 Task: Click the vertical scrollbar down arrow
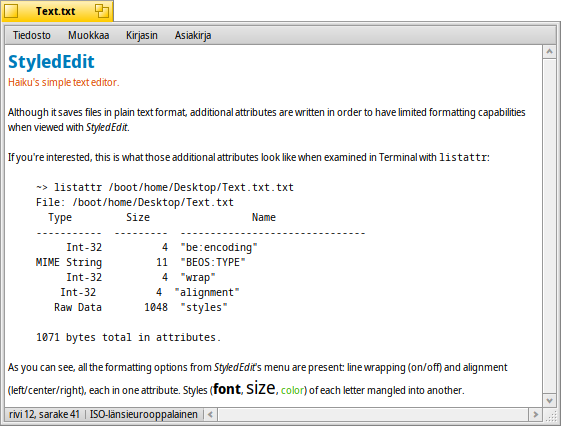(549, 400)
